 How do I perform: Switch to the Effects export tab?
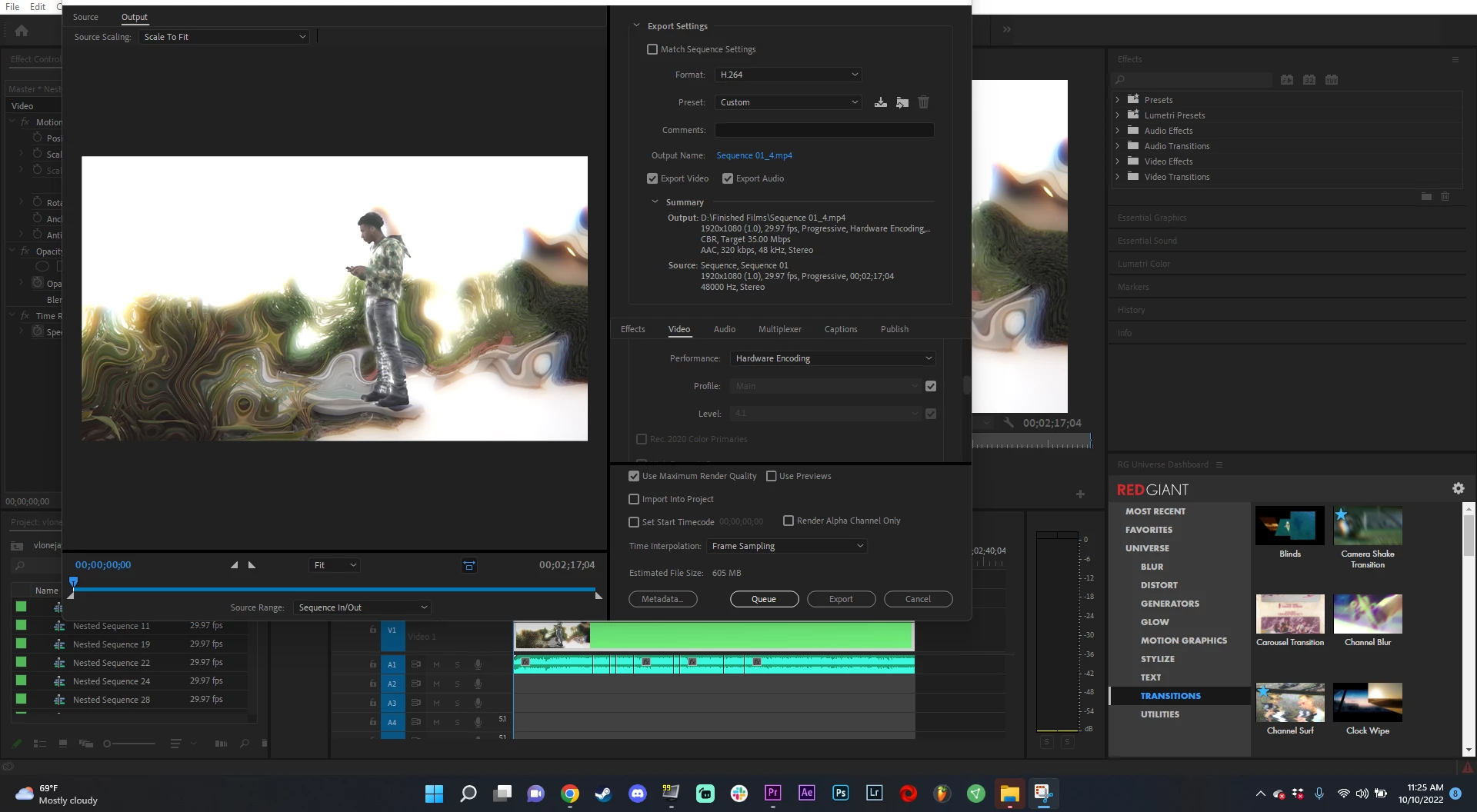pos(633,329)
